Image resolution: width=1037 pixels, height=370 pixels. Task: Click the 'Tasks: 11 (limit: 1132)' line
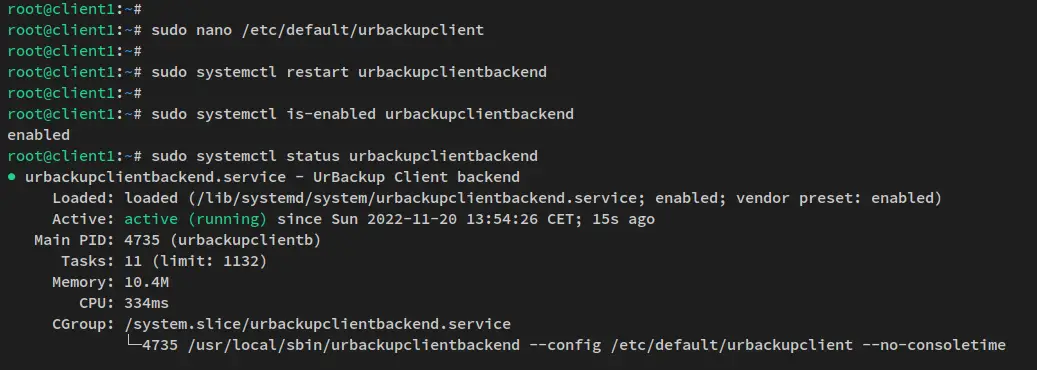pyautogui.click(x=164, y=261)
